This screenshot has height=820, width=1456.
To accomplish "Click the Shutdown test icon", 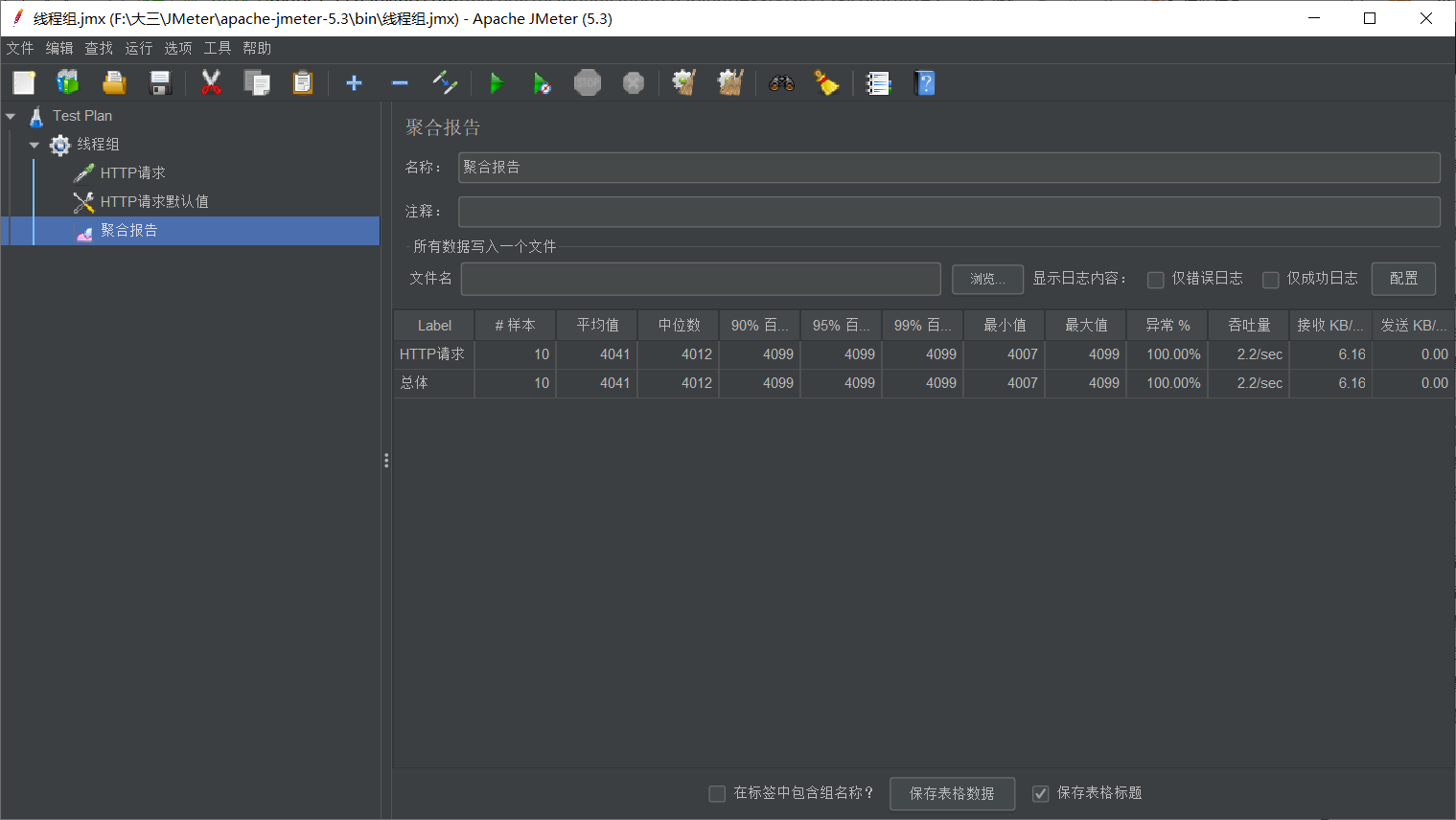I will tap(634, 83).
